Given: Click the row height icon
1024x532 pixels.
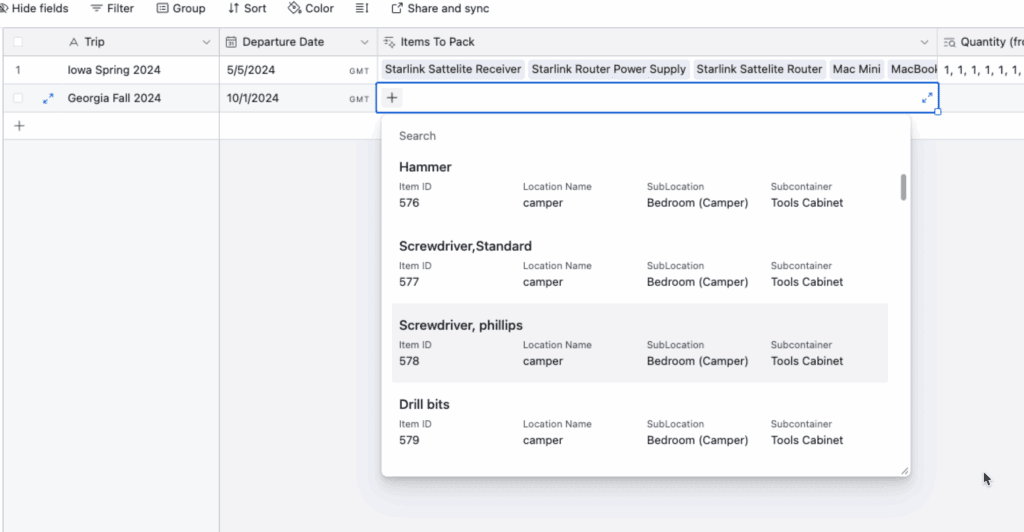Looking at the screenshot, I should coord(362,8).
